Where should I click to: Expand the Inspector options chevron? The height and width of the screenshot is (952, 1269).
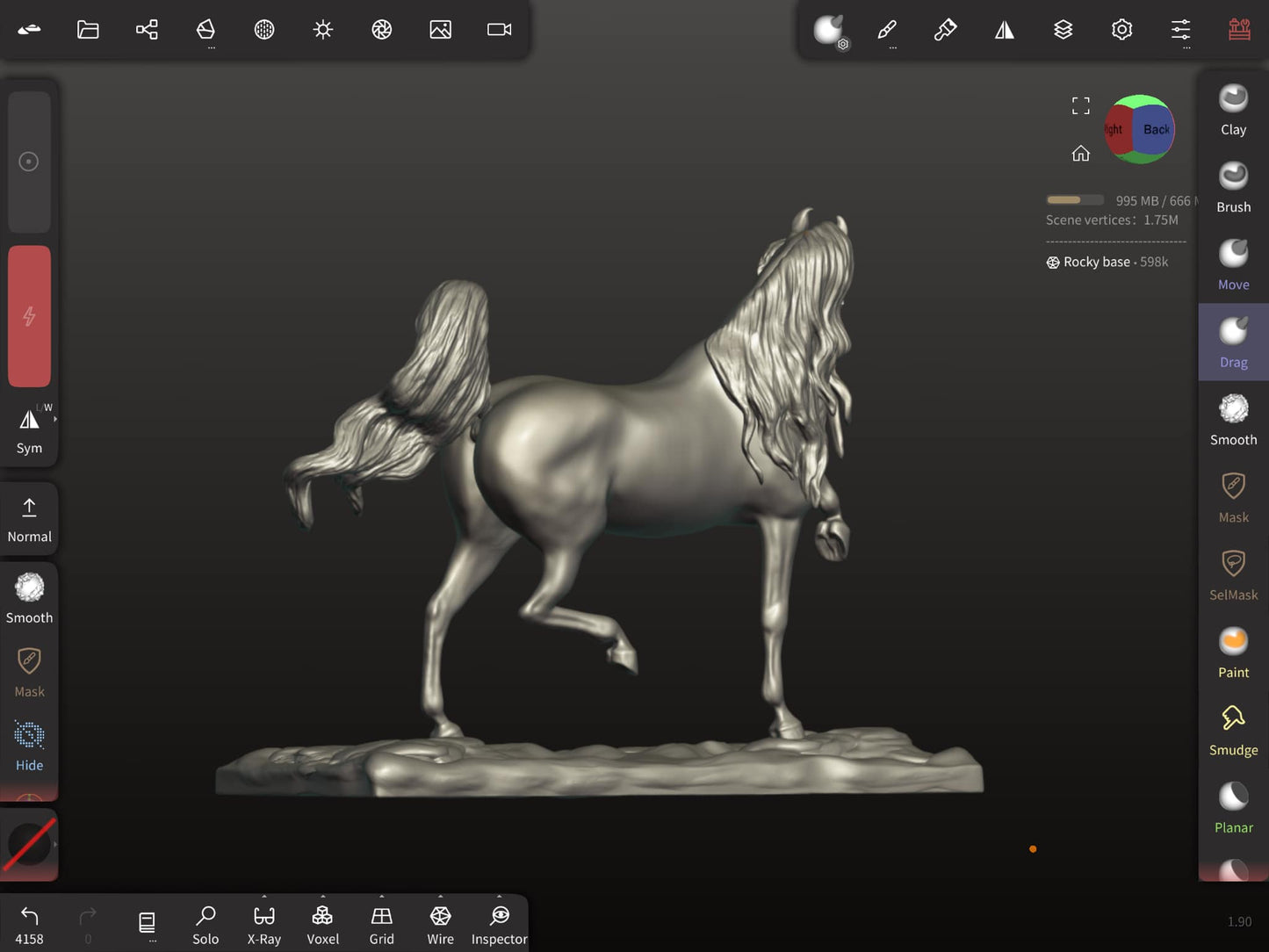499,897
